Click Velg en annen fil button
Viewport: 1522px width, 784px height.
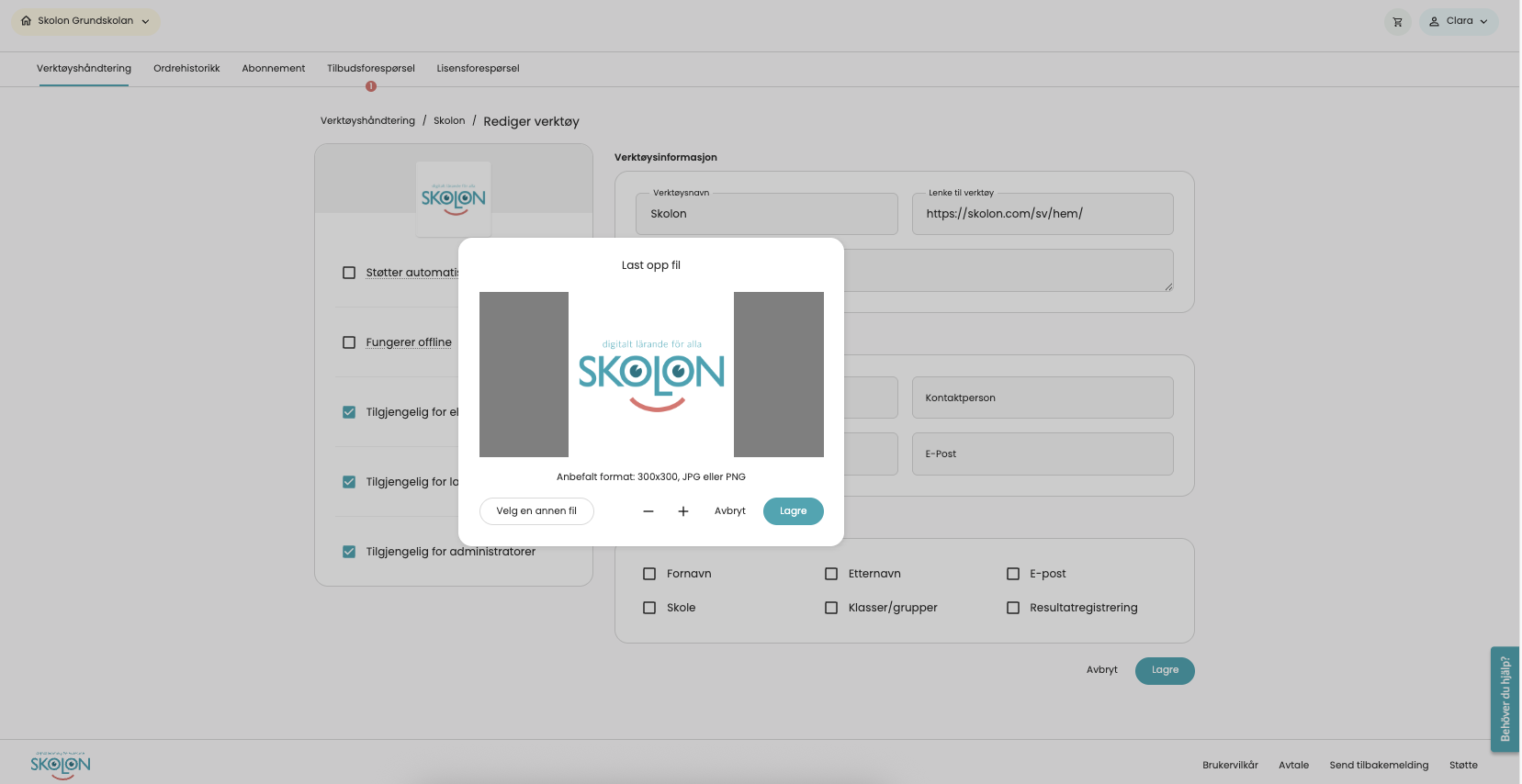pyautogui.click(x=536, y=511)
